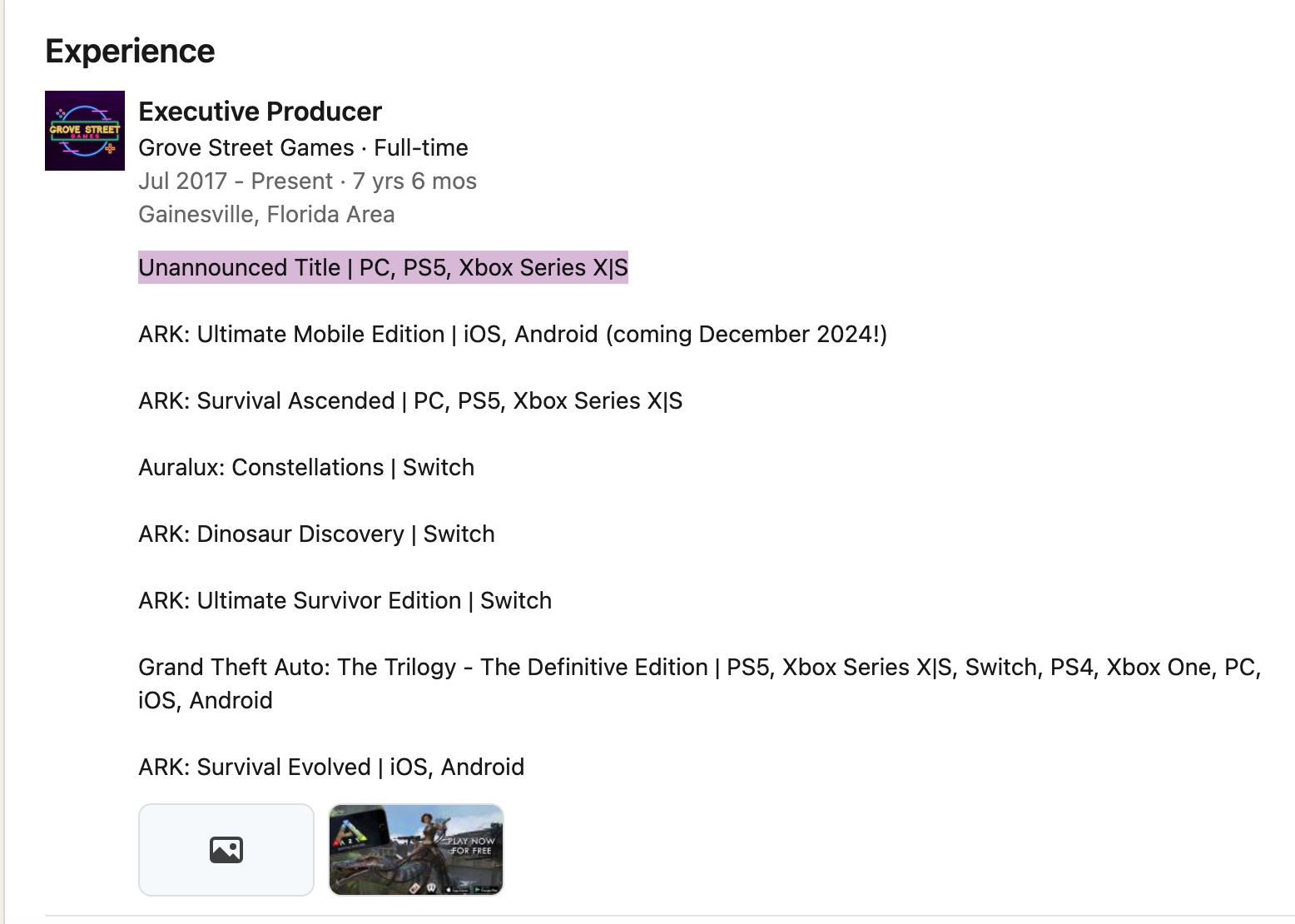Image resolution: width=1295 pixels, height=924 pixels.
Task: Click ARK: Dinosaur Discovery entry
Action: [x=316, y=534]
